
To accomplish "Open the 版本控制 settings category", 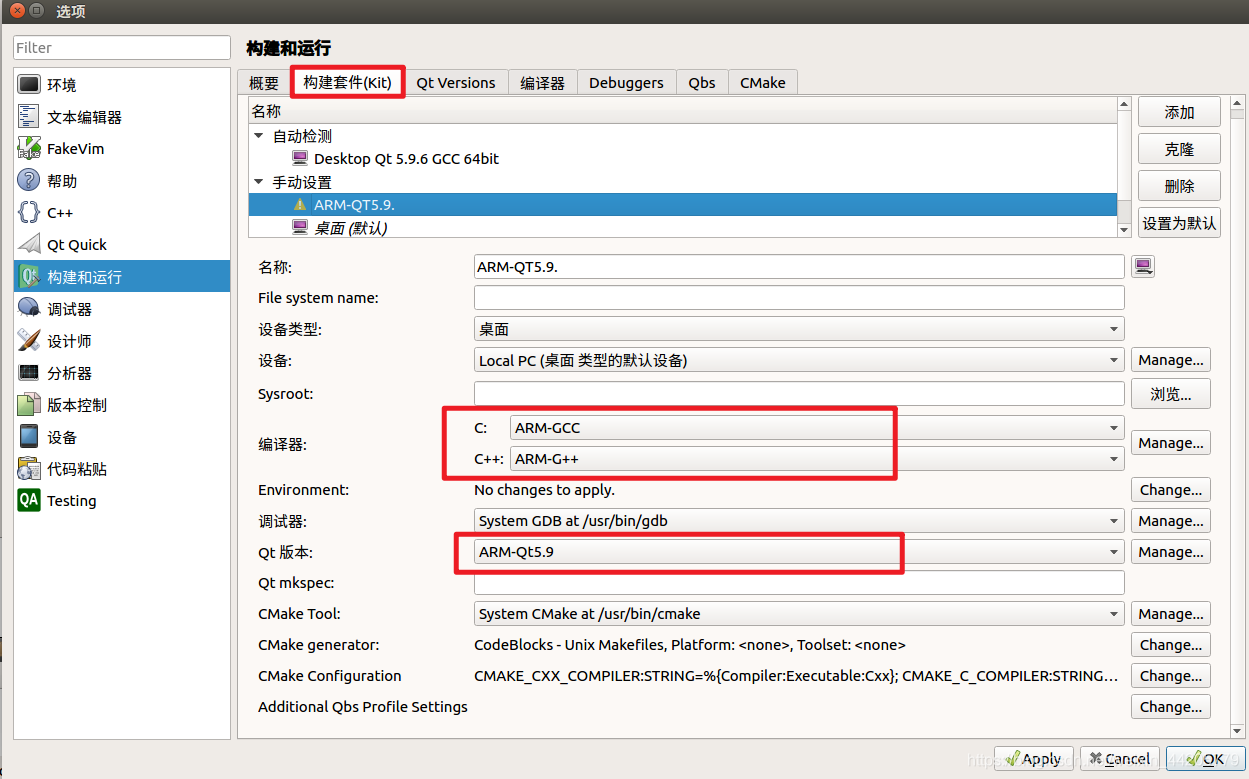I will (122, 405).
